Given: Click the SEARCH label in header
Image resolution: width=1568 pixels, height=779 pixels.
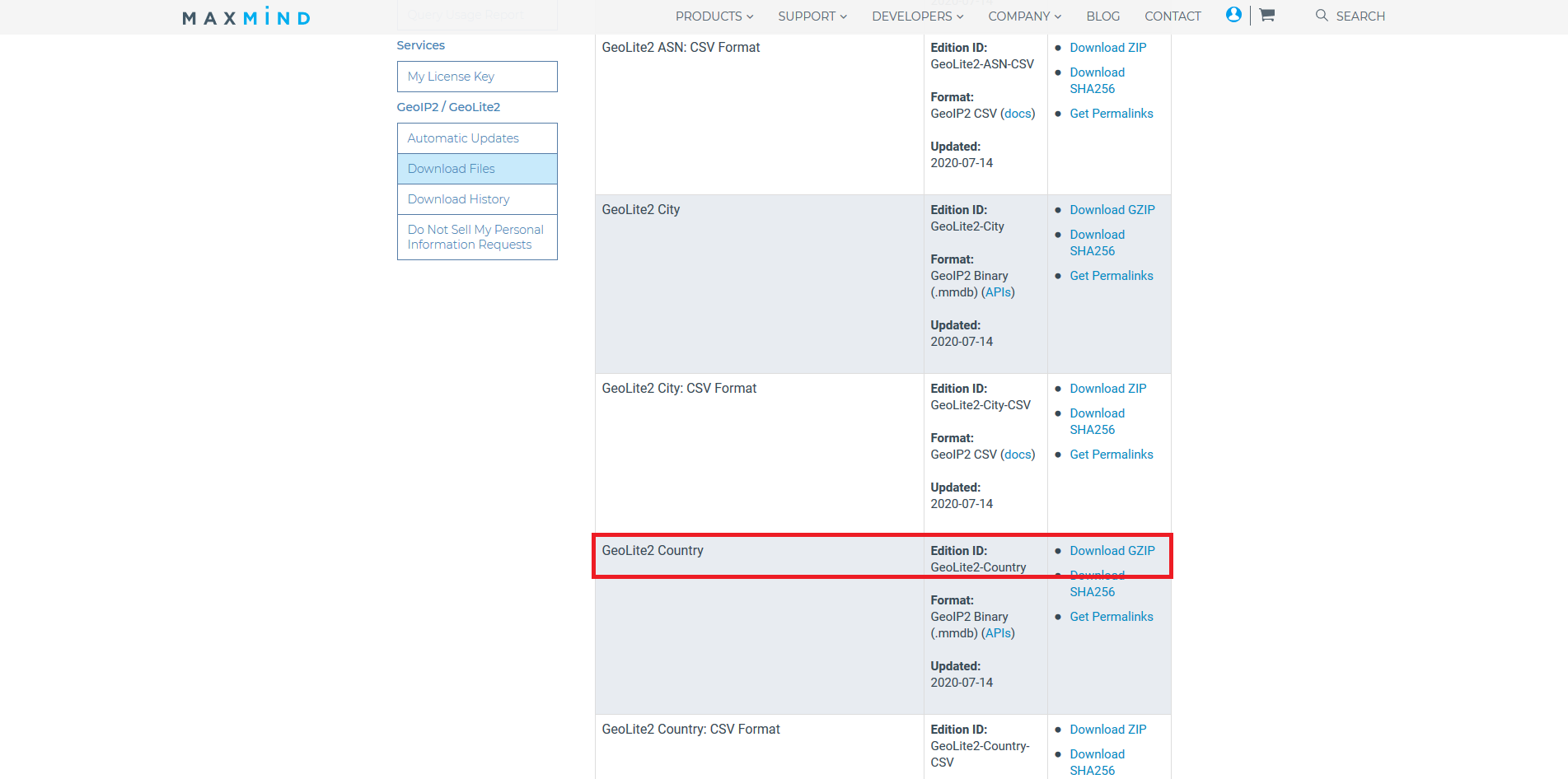Looking at the screenshot, I should [x=1360, y=16].
